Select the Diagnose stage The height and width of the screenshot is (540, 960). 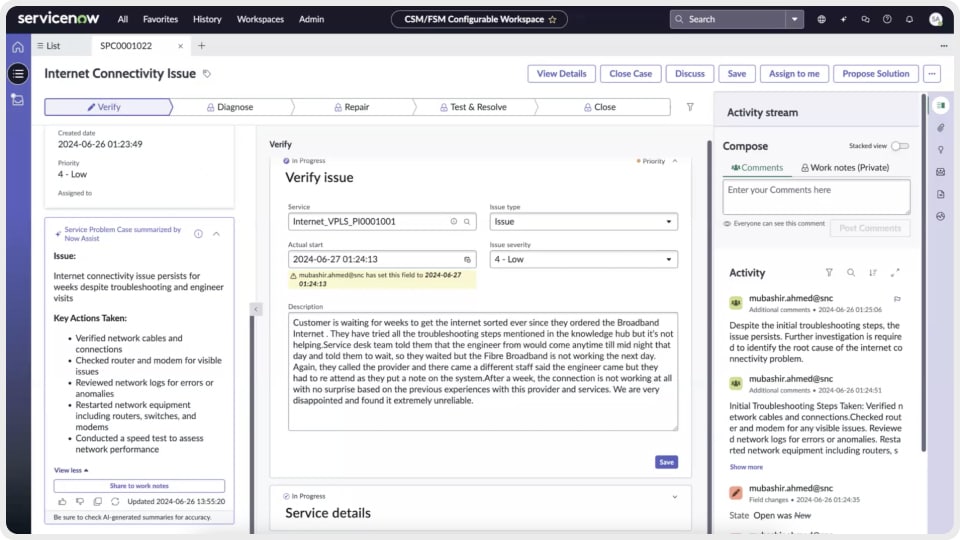(x=230, y=107)
